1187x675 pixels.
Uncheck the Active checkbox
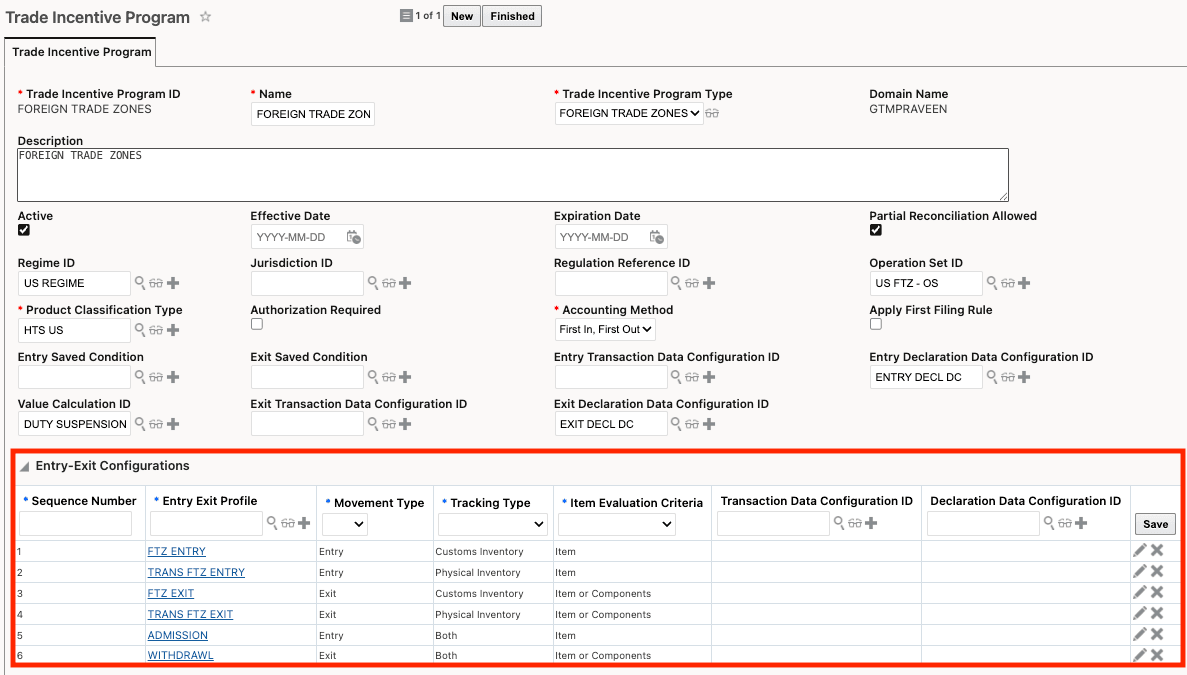[24, 230]
